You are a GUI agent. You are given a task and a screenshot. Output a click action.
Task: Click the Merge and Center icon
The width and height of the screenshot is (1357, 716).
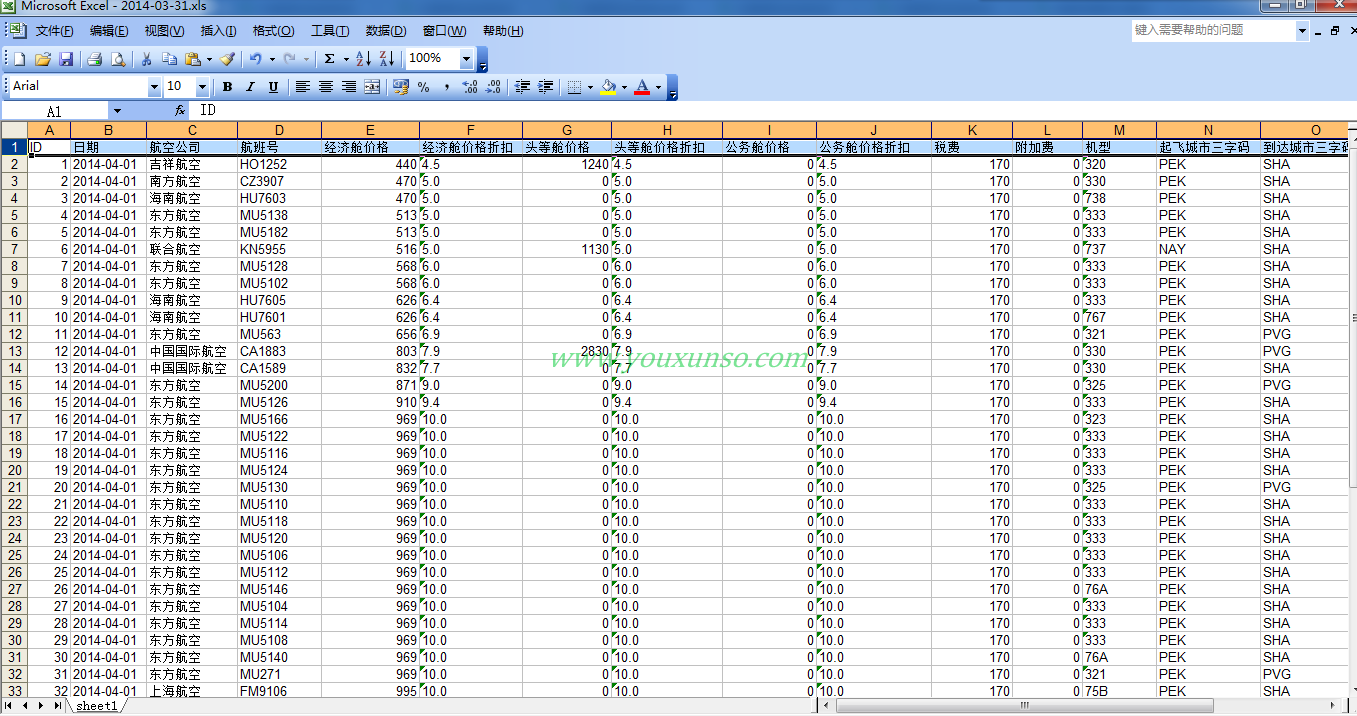pyautogui.click(x=372, y=87)
